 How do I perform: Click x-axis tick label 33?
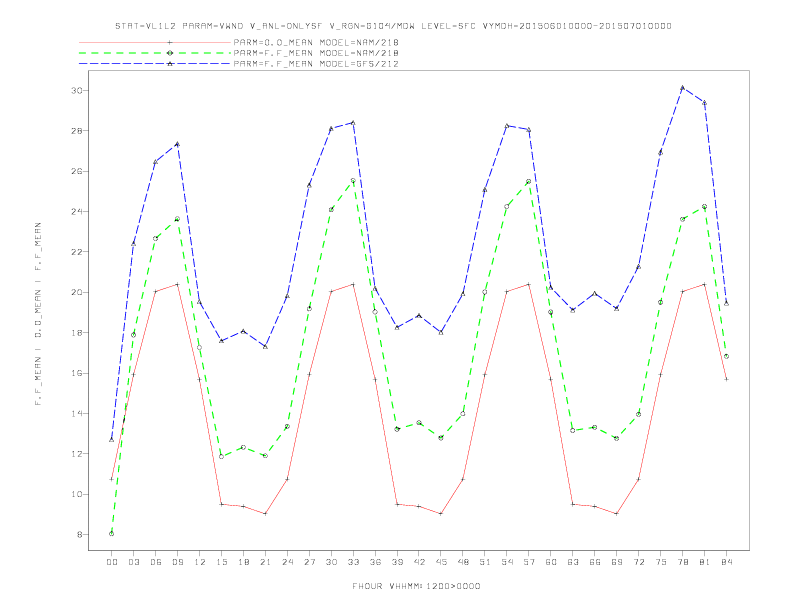(x=353, y=562)
